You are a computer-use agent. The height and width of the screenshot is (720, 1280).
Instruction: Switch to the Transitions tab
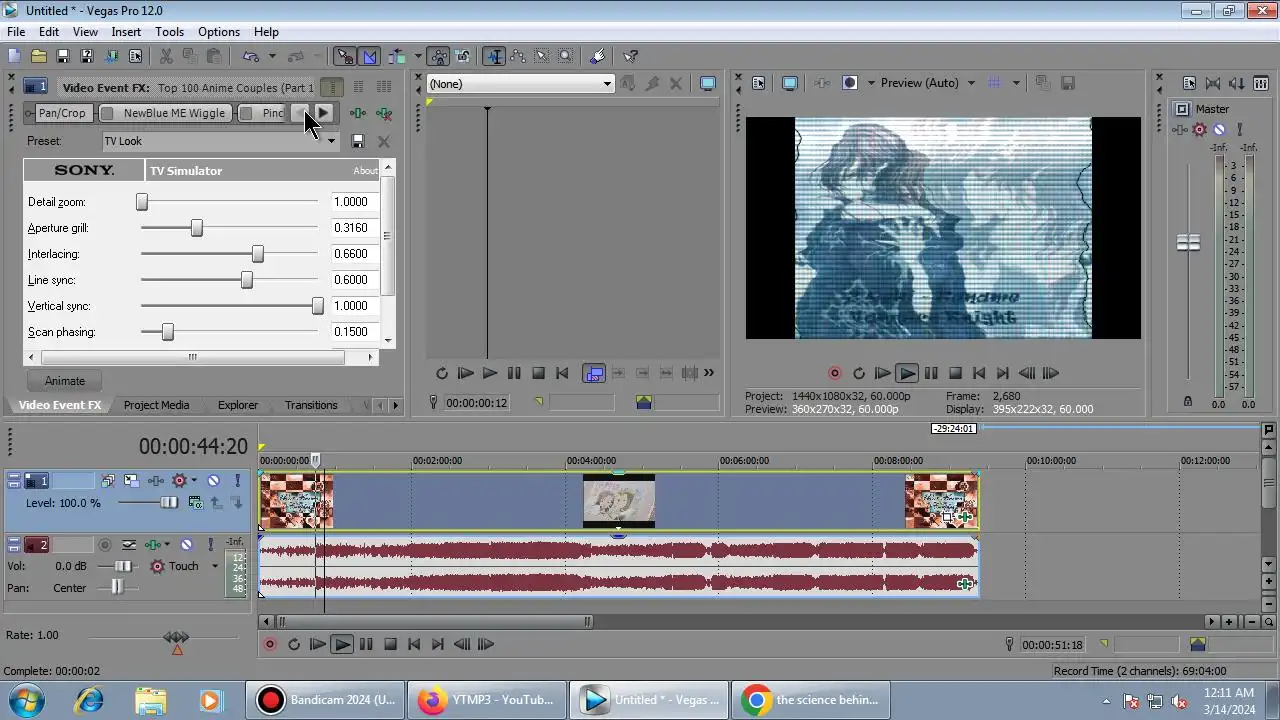(311, 405)
